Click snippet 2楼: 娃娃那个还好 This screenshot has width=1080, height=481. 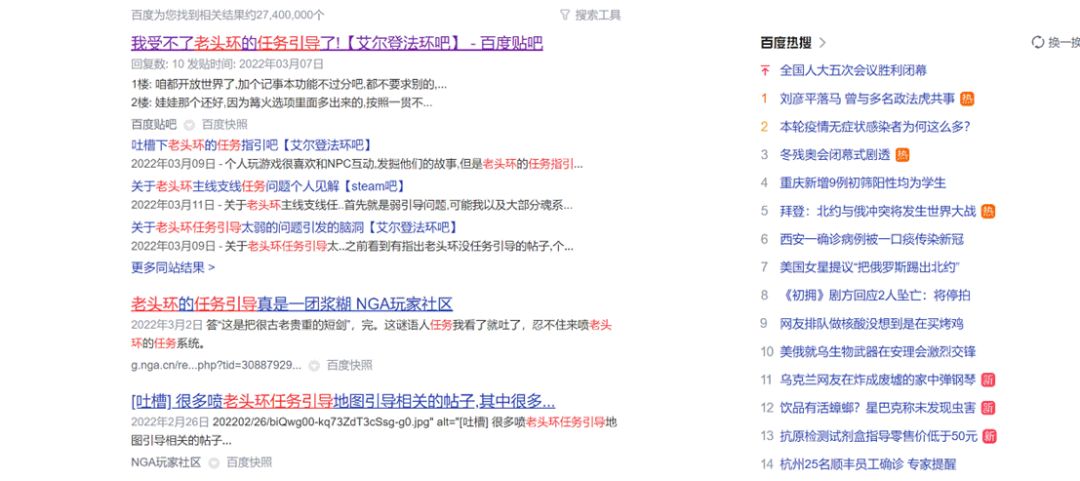tap(281, 103)
